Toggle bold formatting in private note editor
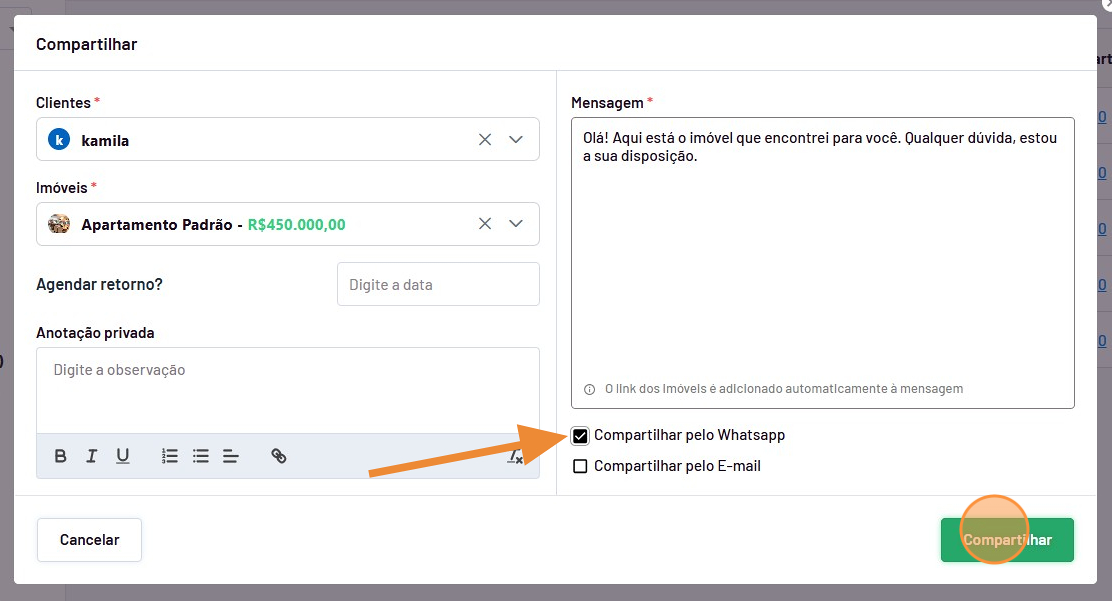 click(x=61, y=456)
